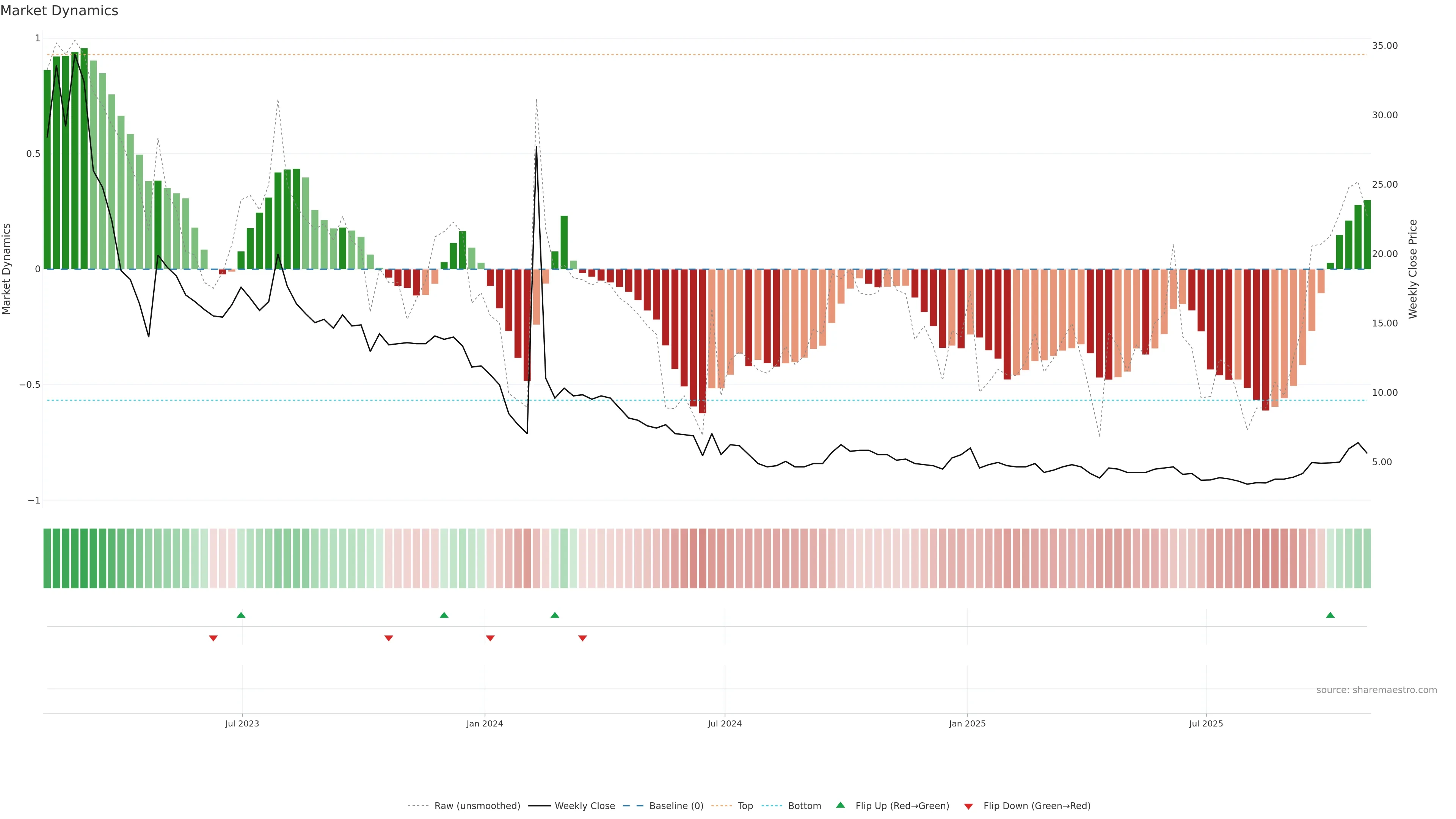
Task: Click the rightmost green flip-up triangle marker
Action: point(1330,615)
